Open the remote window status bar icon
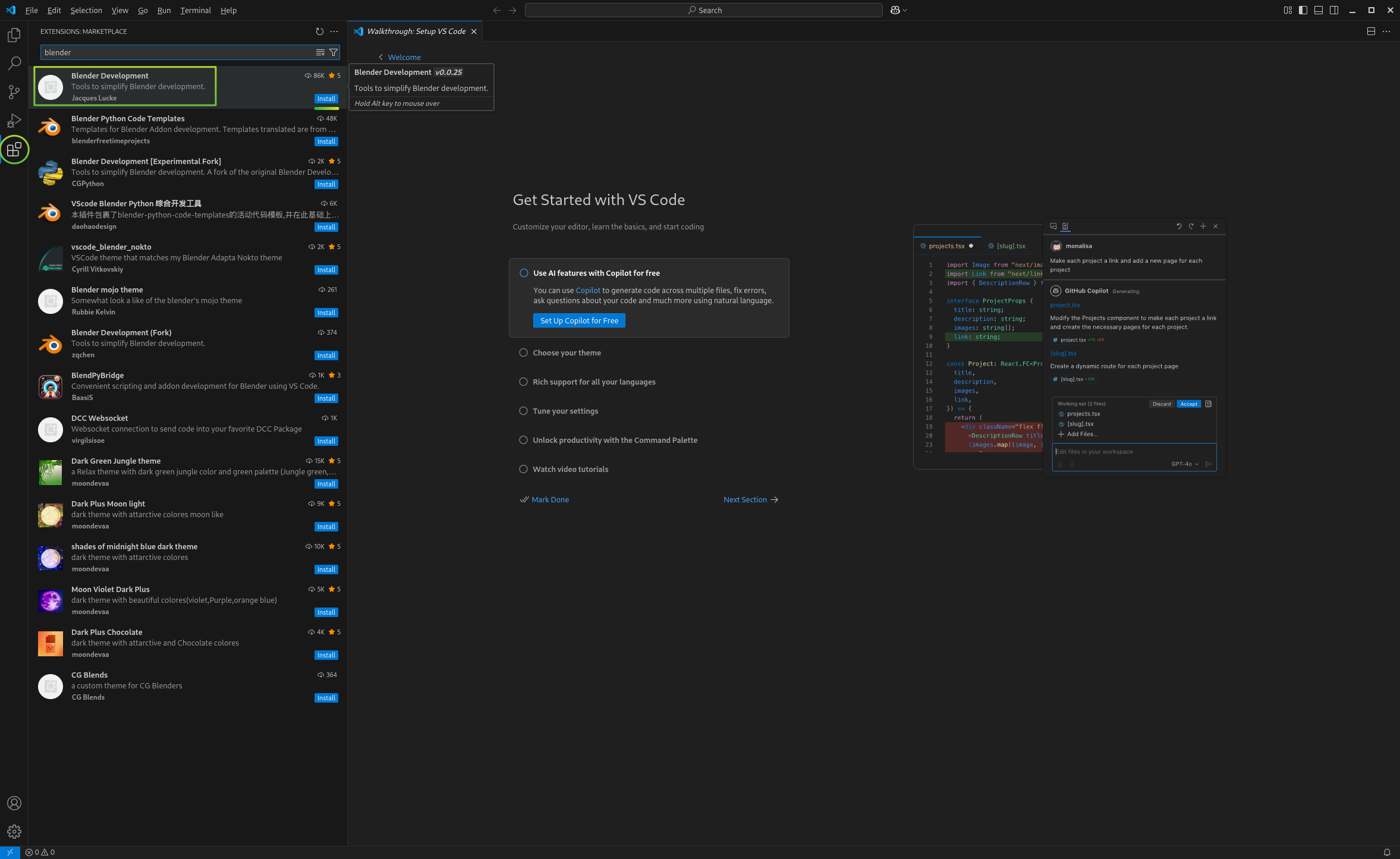The width and height of the screenshot is (1400, 859). [x=10, y=852]
